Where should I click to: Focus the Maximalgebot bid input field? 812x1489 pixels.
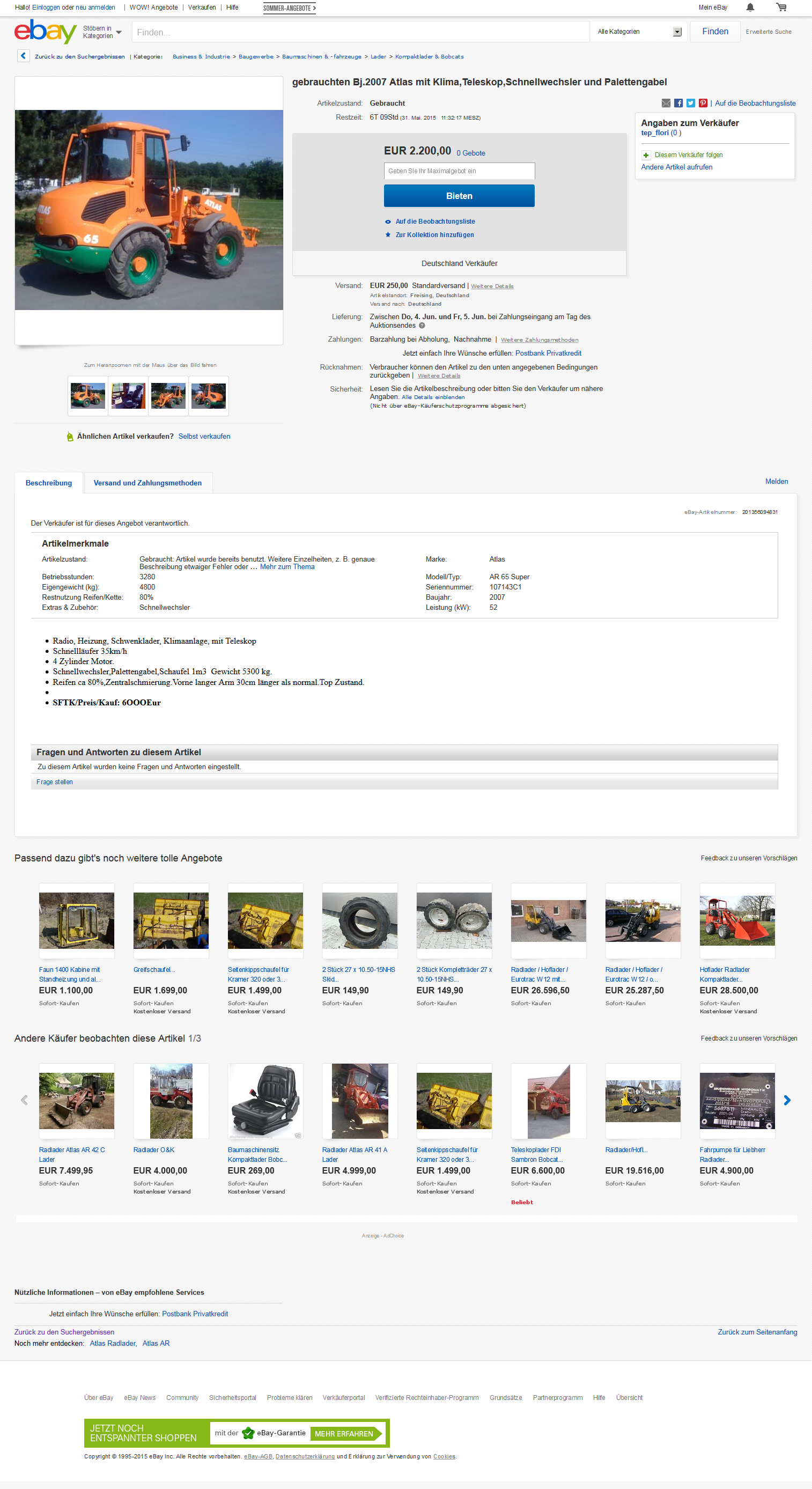459,171
